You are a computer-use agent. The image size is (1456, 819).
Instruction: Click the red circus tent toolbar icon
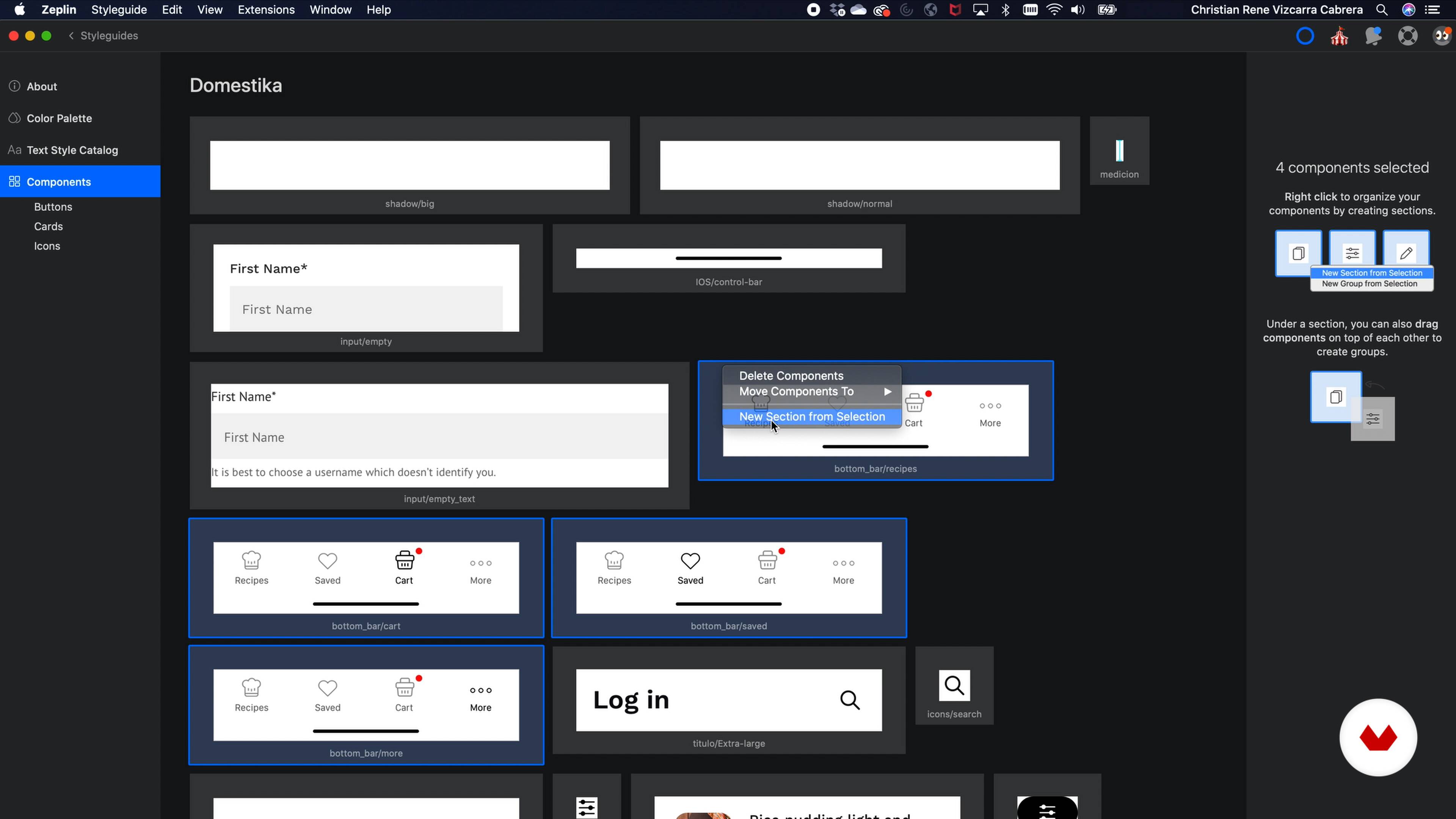1339,36
